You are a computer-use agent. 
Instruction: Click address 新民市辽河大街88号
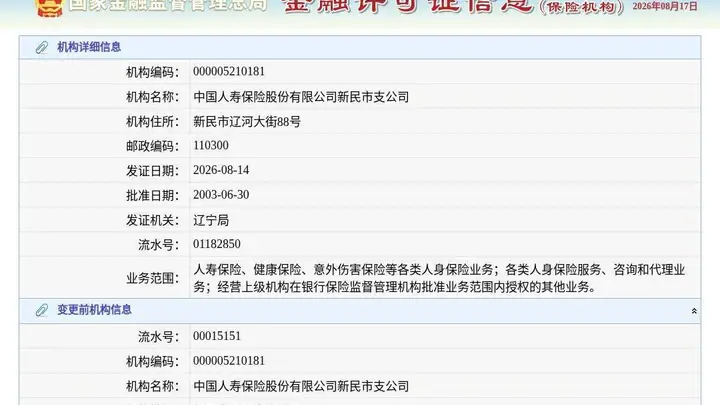coord(247,122)
